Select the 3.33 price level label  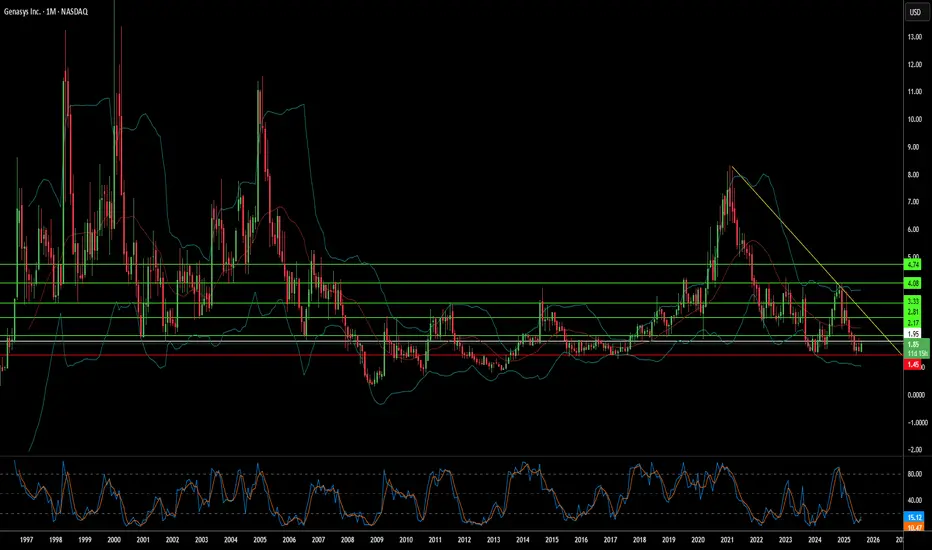pos(913,302)
